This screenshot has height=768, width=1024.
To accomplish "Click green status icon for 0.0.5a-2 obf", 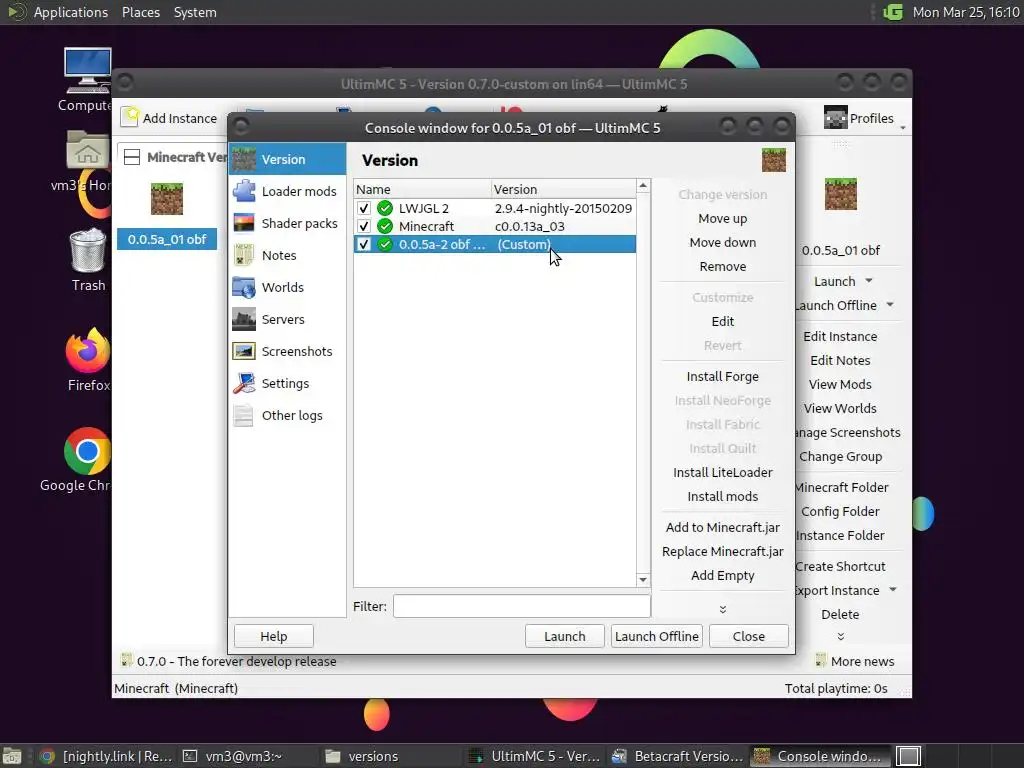I will coord(385,244).
